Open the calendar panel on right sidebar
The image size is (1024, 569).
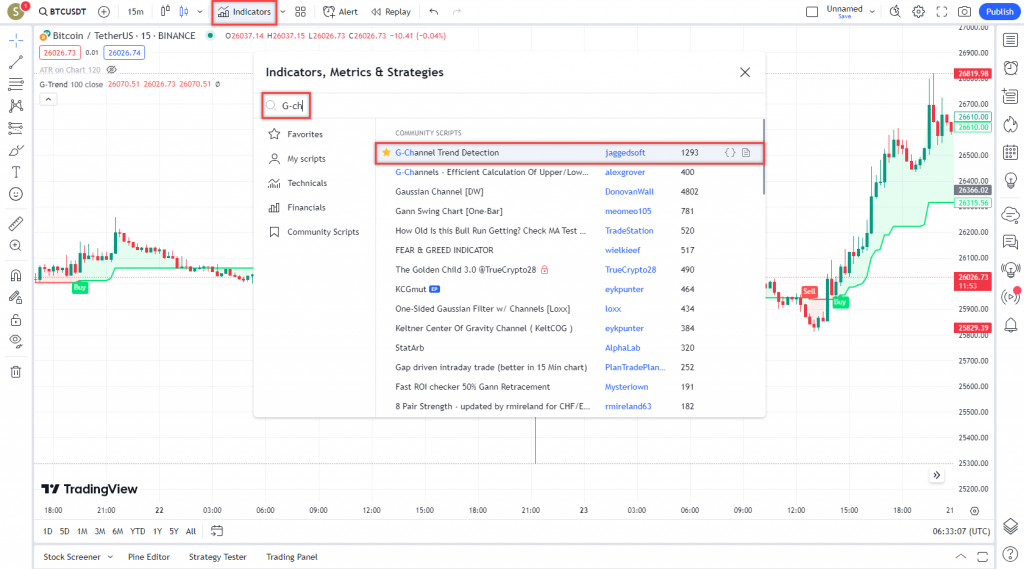tap(1010, 152)
